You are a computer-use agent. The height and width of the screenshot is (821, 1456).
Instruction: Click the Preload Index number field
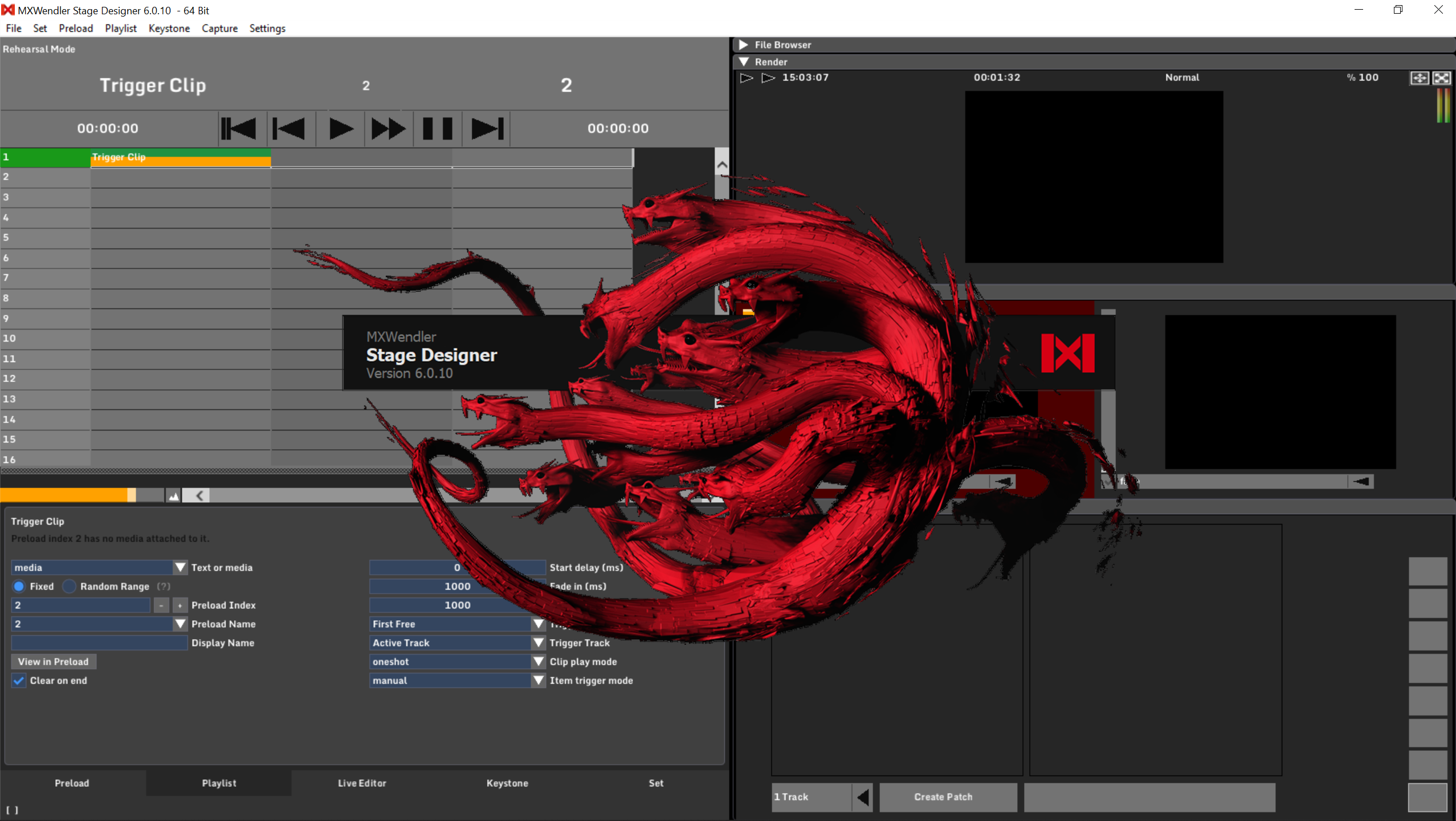(81, 605)
